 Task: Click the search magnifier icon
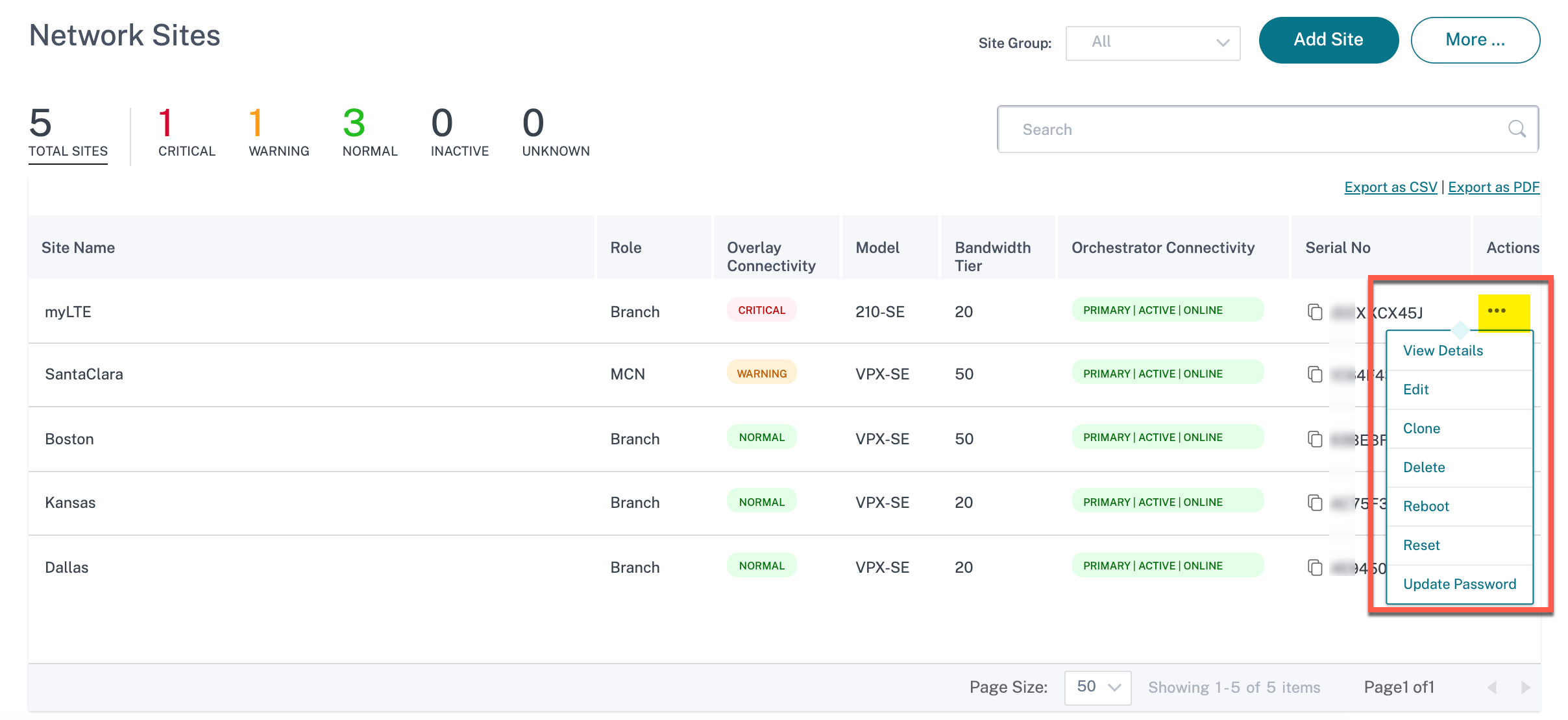[x=1517, y=129]
